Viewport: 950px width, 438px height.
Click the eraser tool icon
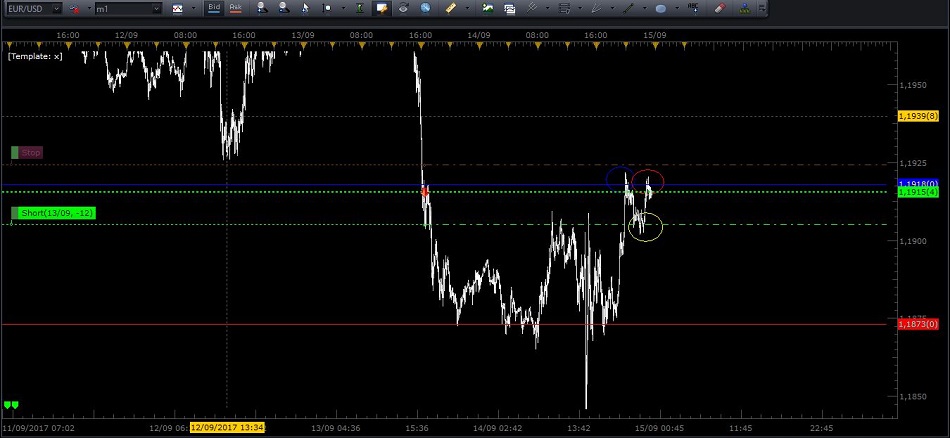pyautogui.click(x=720, y=8)
